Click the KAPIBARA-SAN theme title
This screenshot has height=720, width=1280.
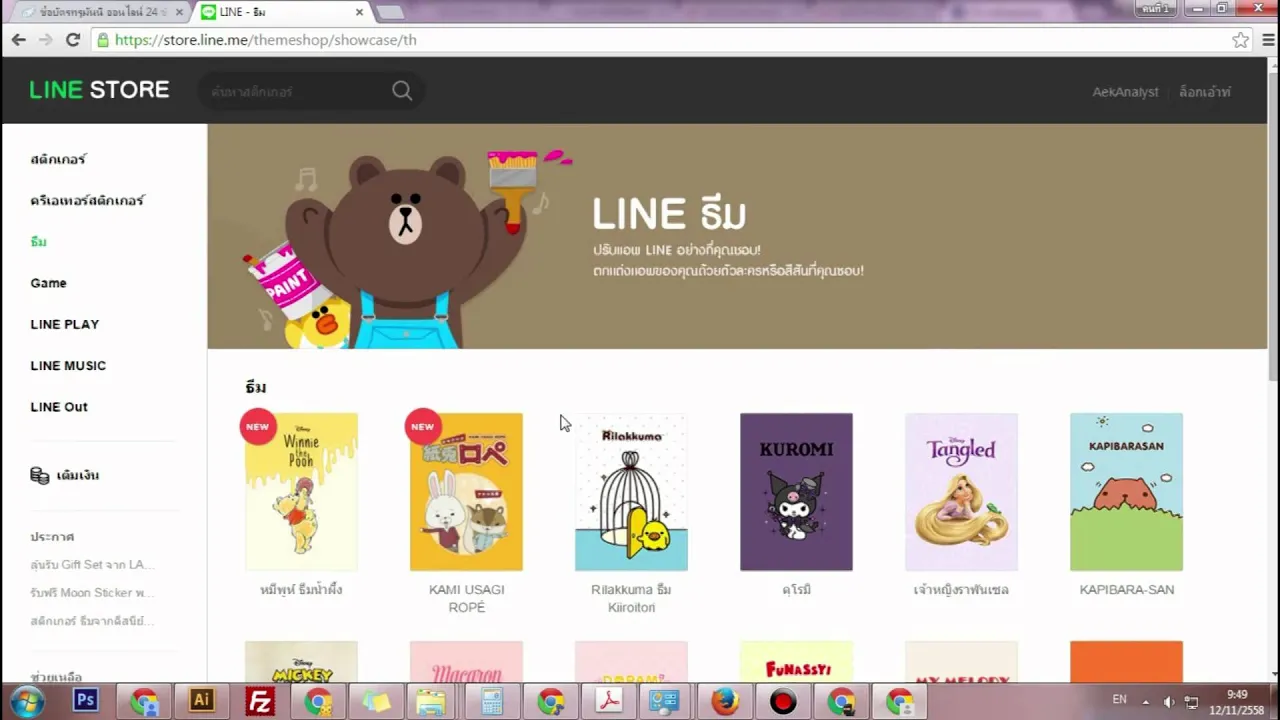coord(1126,590)
